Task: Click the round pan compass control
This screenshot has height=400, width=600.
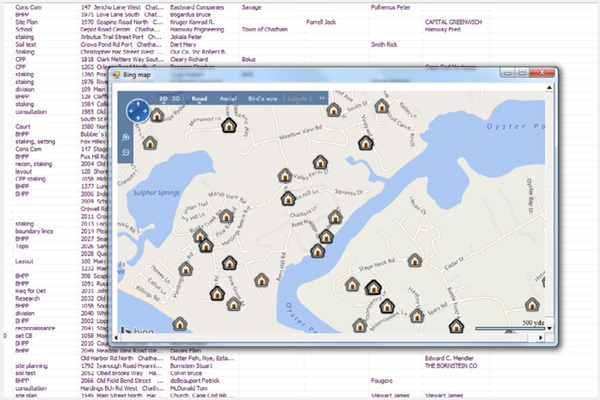Action: click(x=138, y=111)
